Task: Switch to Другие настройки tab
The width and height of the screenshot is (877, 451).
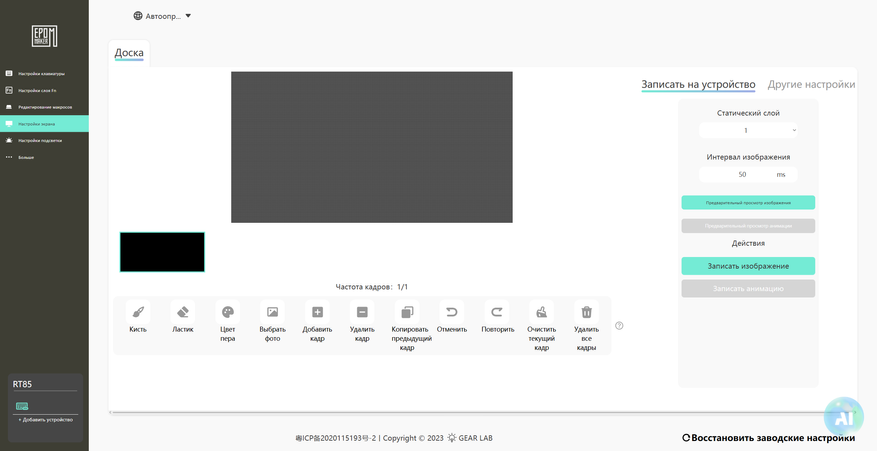Action: click(x=811, y=84)
